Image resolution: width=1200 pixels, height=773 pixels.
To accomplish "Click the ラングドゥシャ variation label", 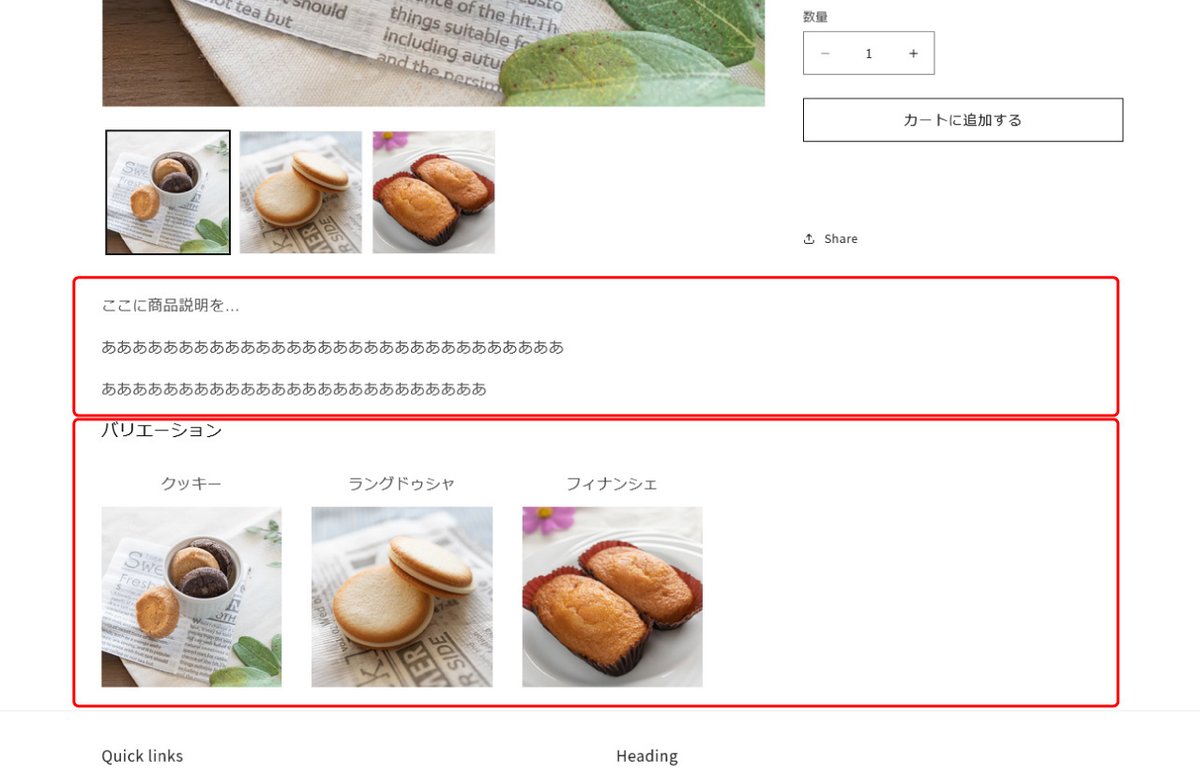I will [x=402, y=484].
